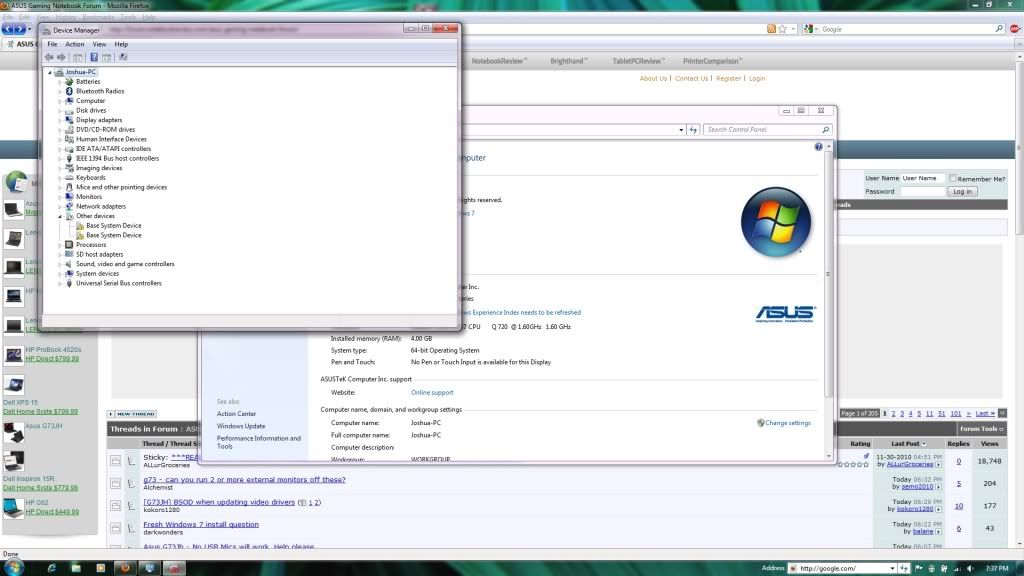Click the volume speaker icon in system tray
The width and height of the screenshot is (1024, 576).
tap(970, 569)
